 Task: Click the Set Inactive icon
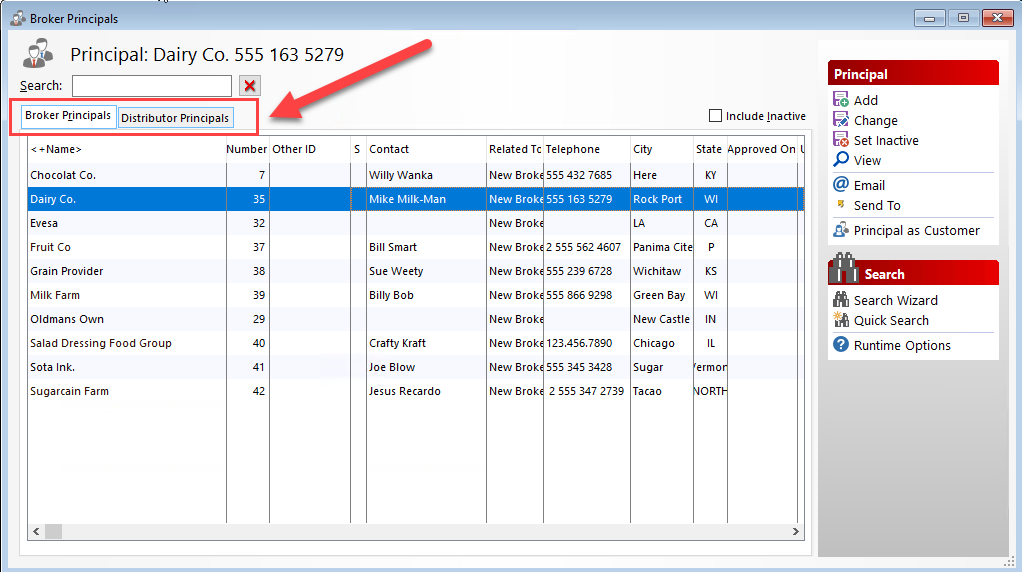tap(841, 140)
